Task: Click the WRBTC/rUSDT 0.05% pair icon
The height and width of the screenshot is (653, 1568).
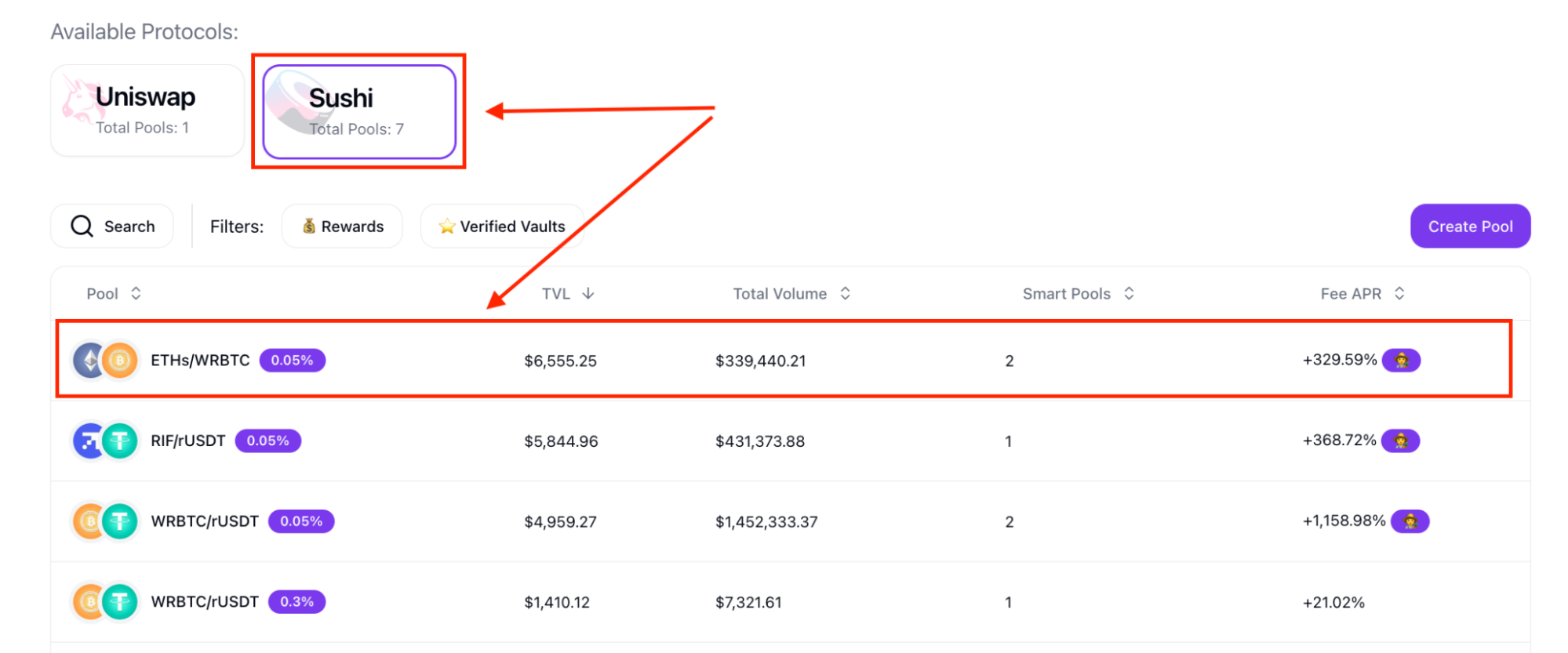Action: click(105, 521)
